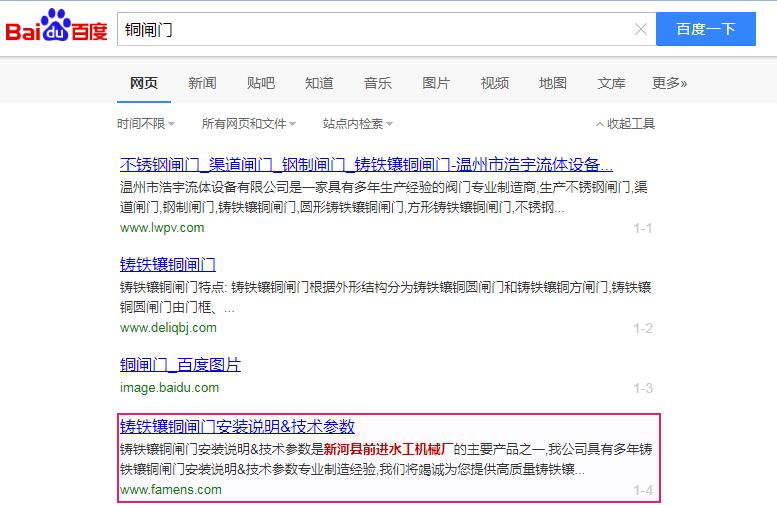Open the 视频 tab
Viewport: 777px width, 505px height.
coord(494,83)
